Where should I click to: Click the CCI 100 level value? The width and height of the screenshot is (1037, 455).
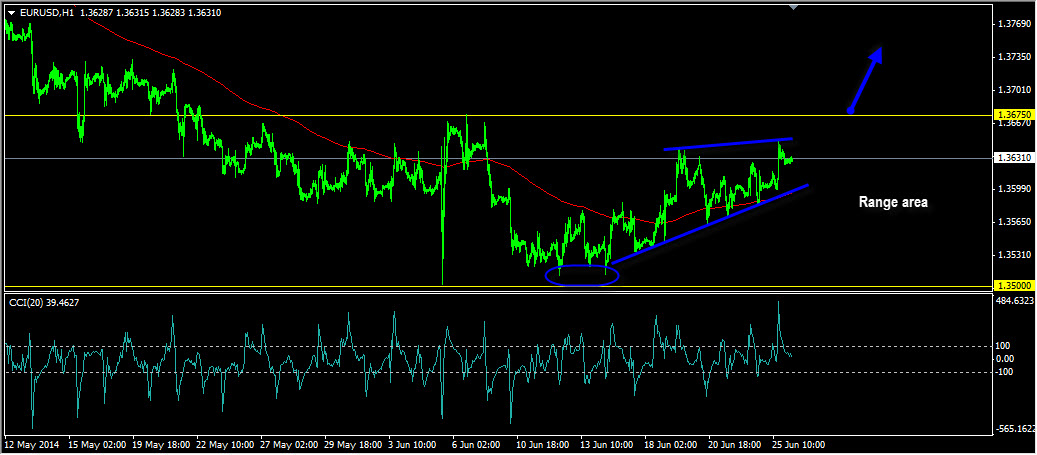pos(1003,346)
